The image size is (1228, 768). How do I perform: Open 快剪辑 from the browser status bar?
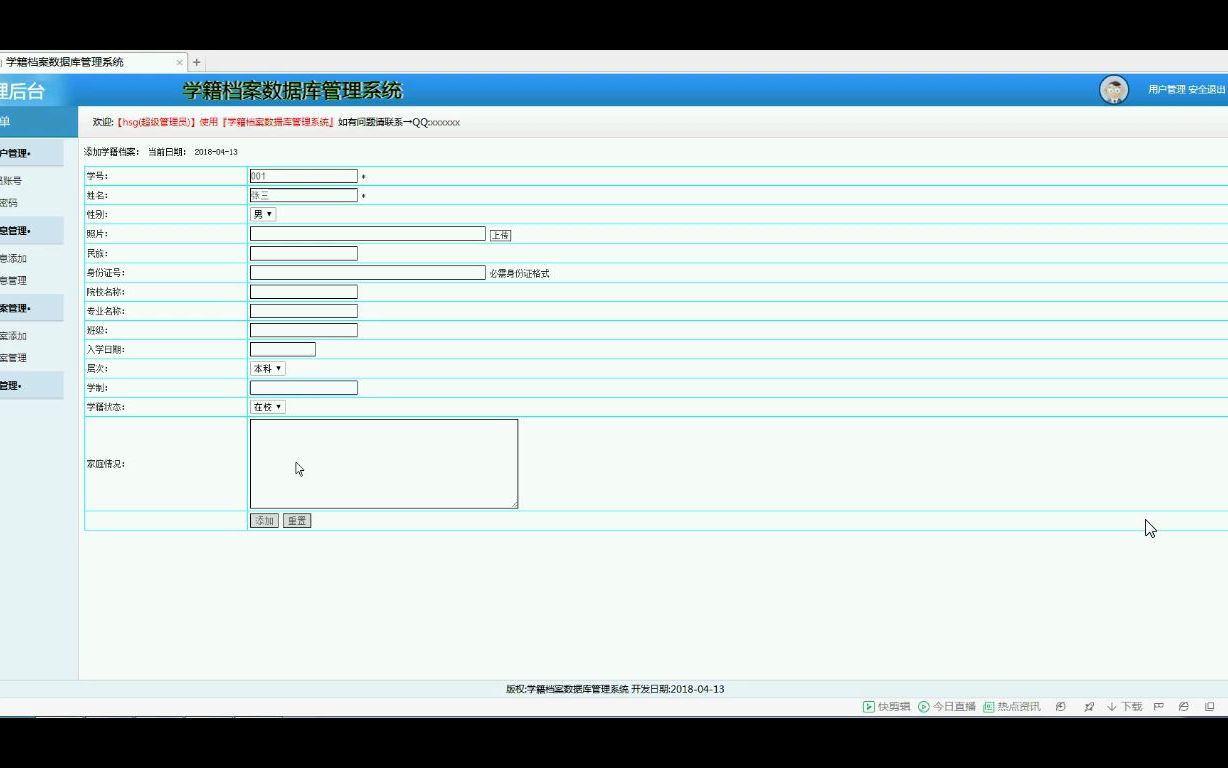pos(884,706)
